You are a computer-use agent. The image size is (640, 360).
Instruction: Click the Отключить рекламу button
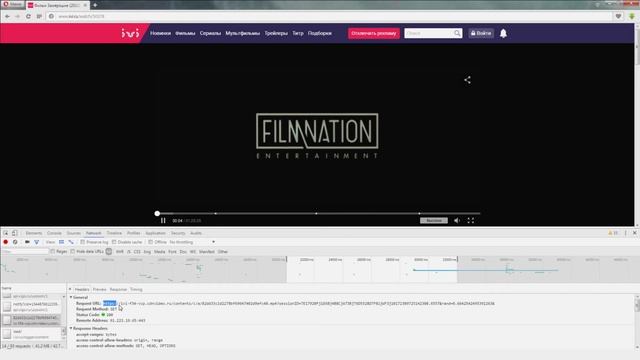373,33
